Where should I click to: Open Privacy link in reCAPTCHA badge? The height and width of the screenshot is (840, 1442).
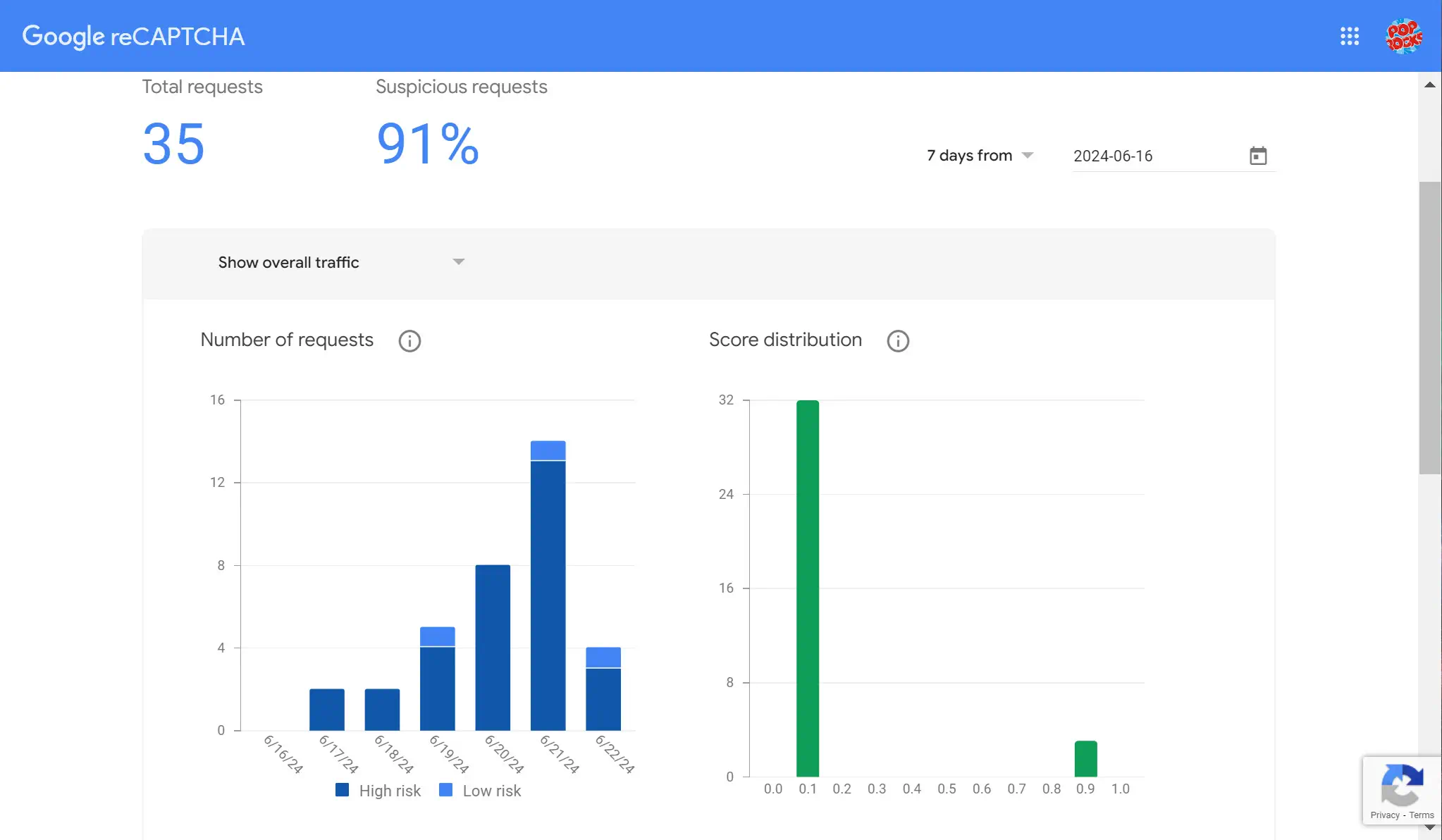[x=1384, y=815]
